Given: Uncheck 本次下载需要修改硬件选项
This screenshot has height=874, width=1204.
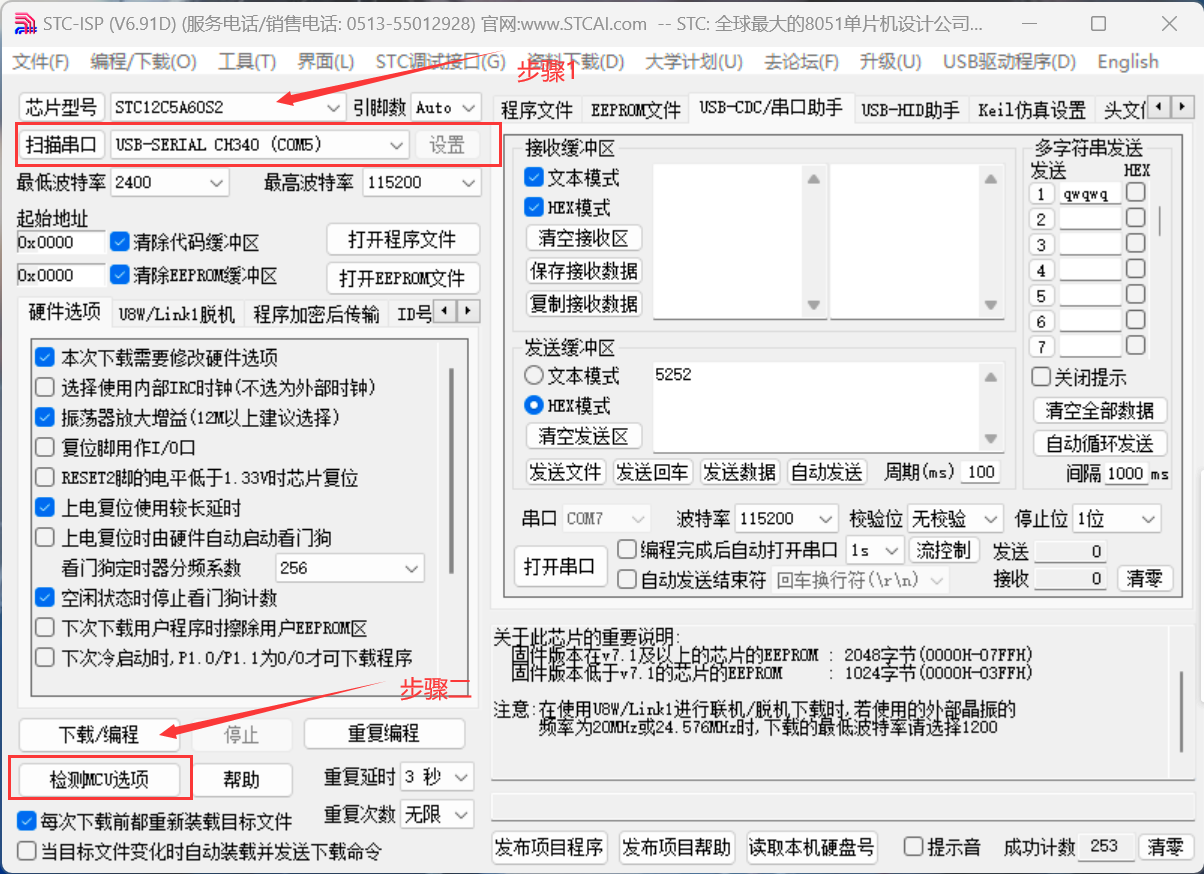Looking at the screenshot, I should [45, 357].
